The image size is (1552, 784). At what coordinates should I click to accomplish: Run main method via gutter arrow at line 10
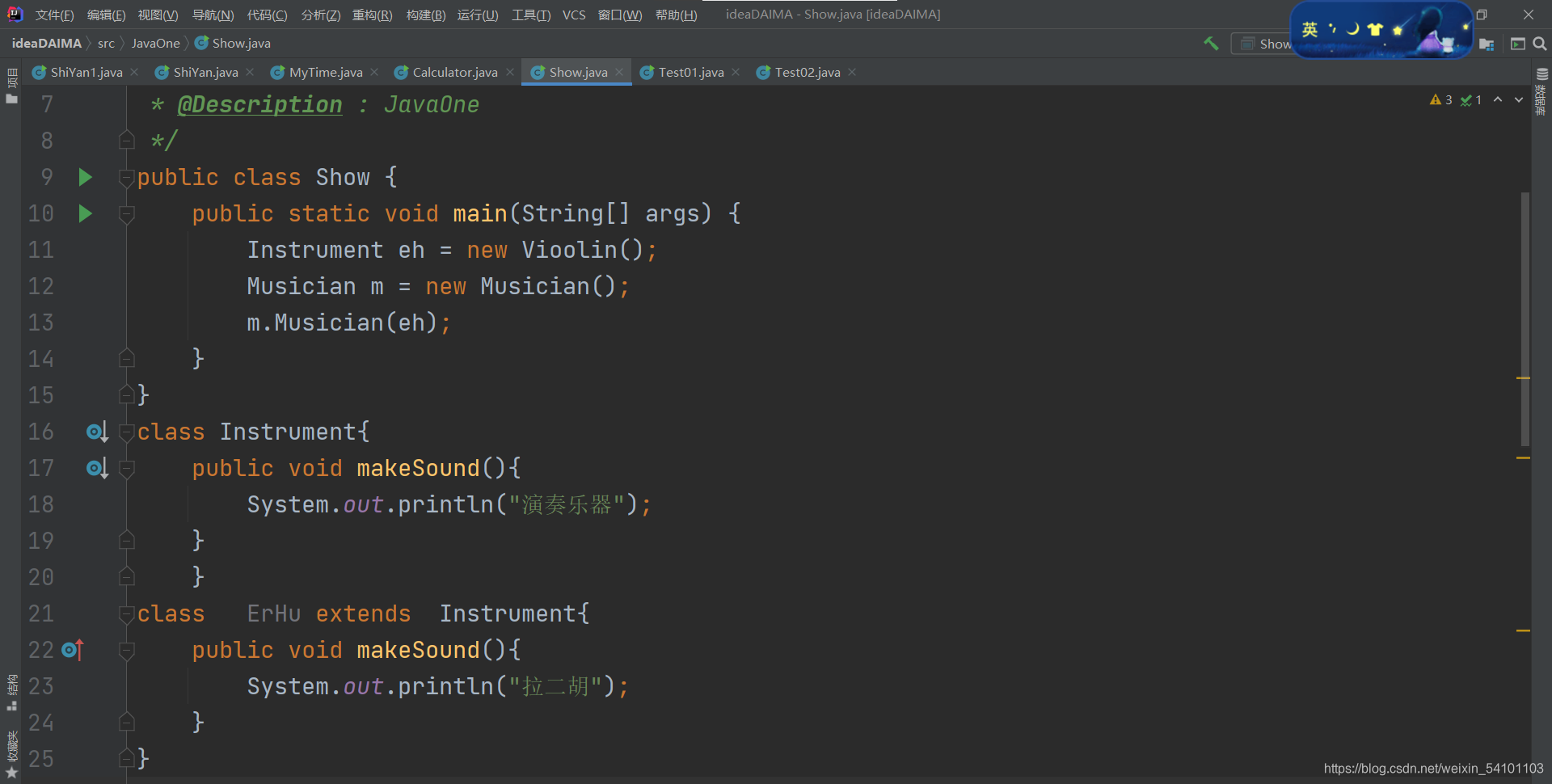click(85, 213)
